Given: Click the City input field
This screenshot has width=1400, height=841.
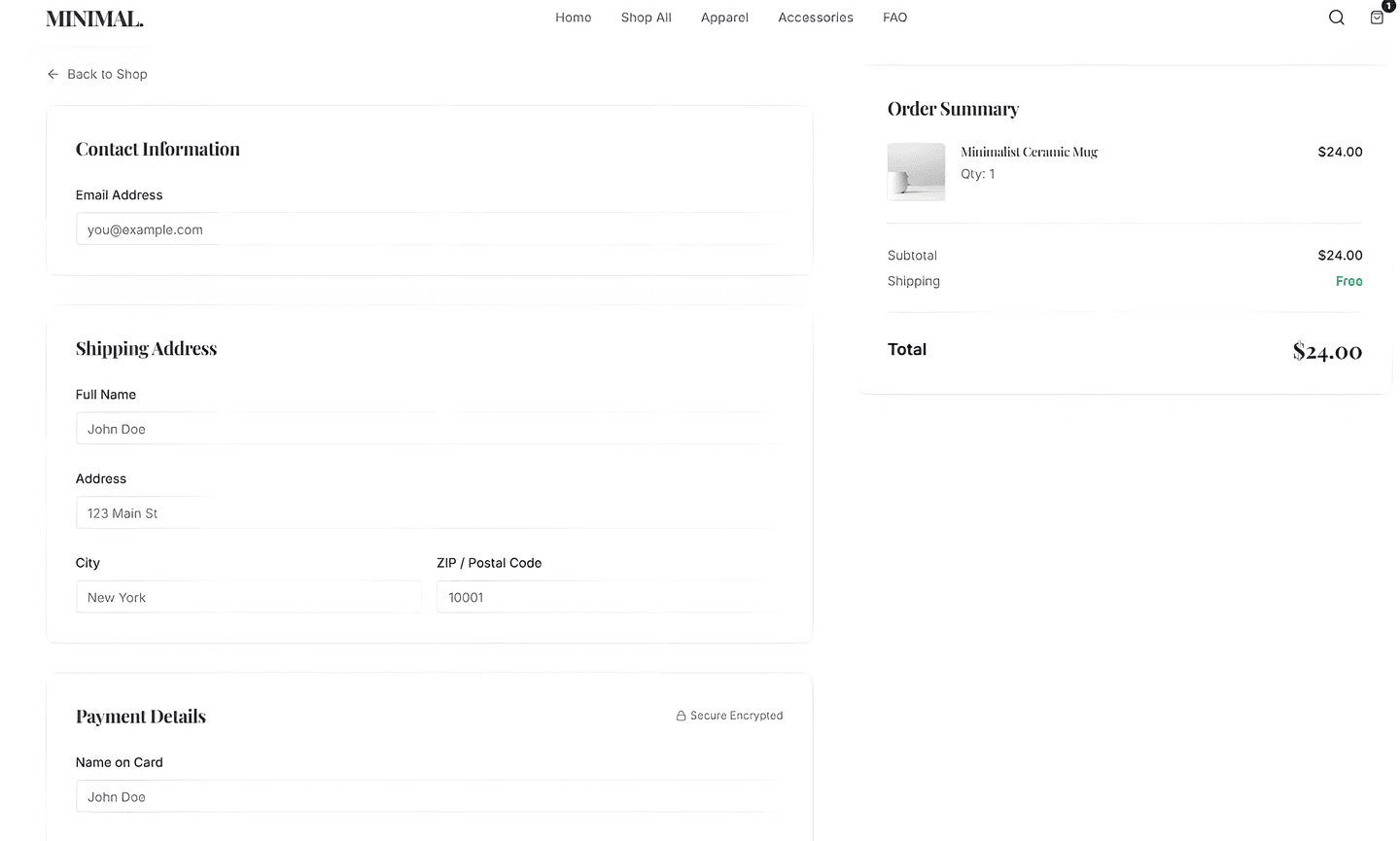Looking at the screenshot, I should (248, 597).
